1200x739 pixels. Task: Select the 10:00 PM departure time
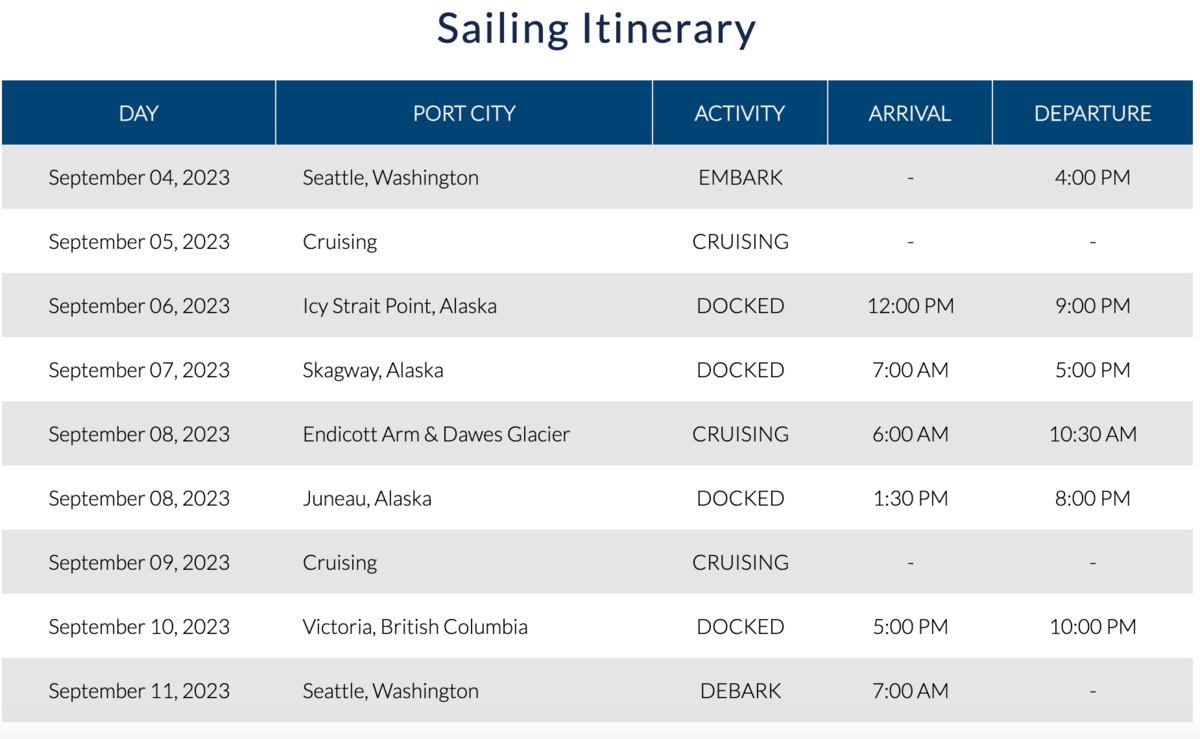[1093, 627]
